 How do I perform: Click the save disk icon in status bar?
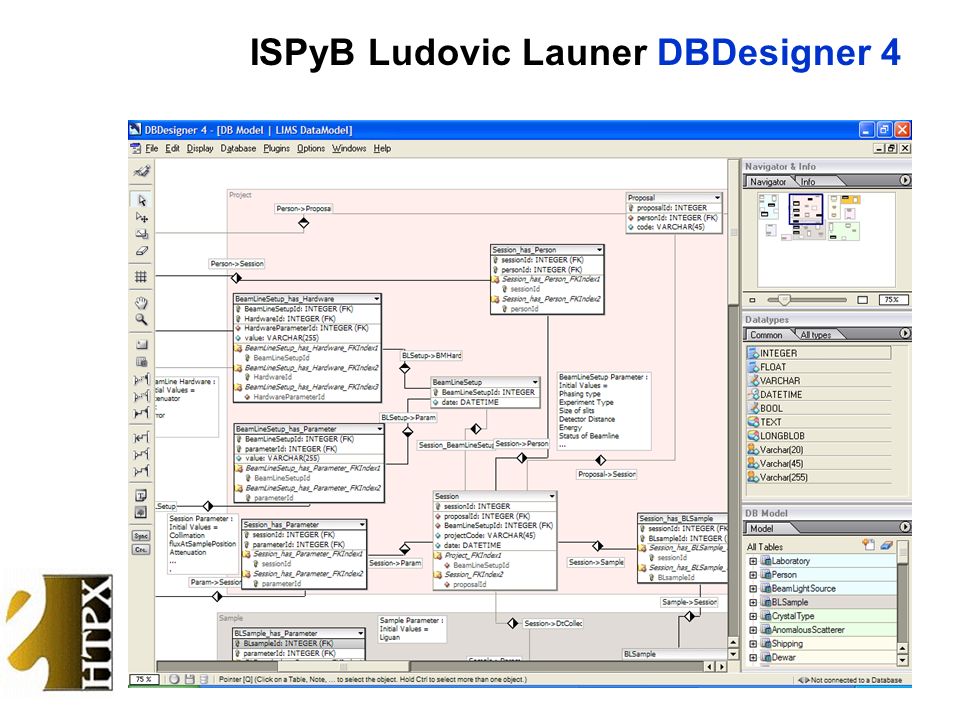click(x=189, y=679)
